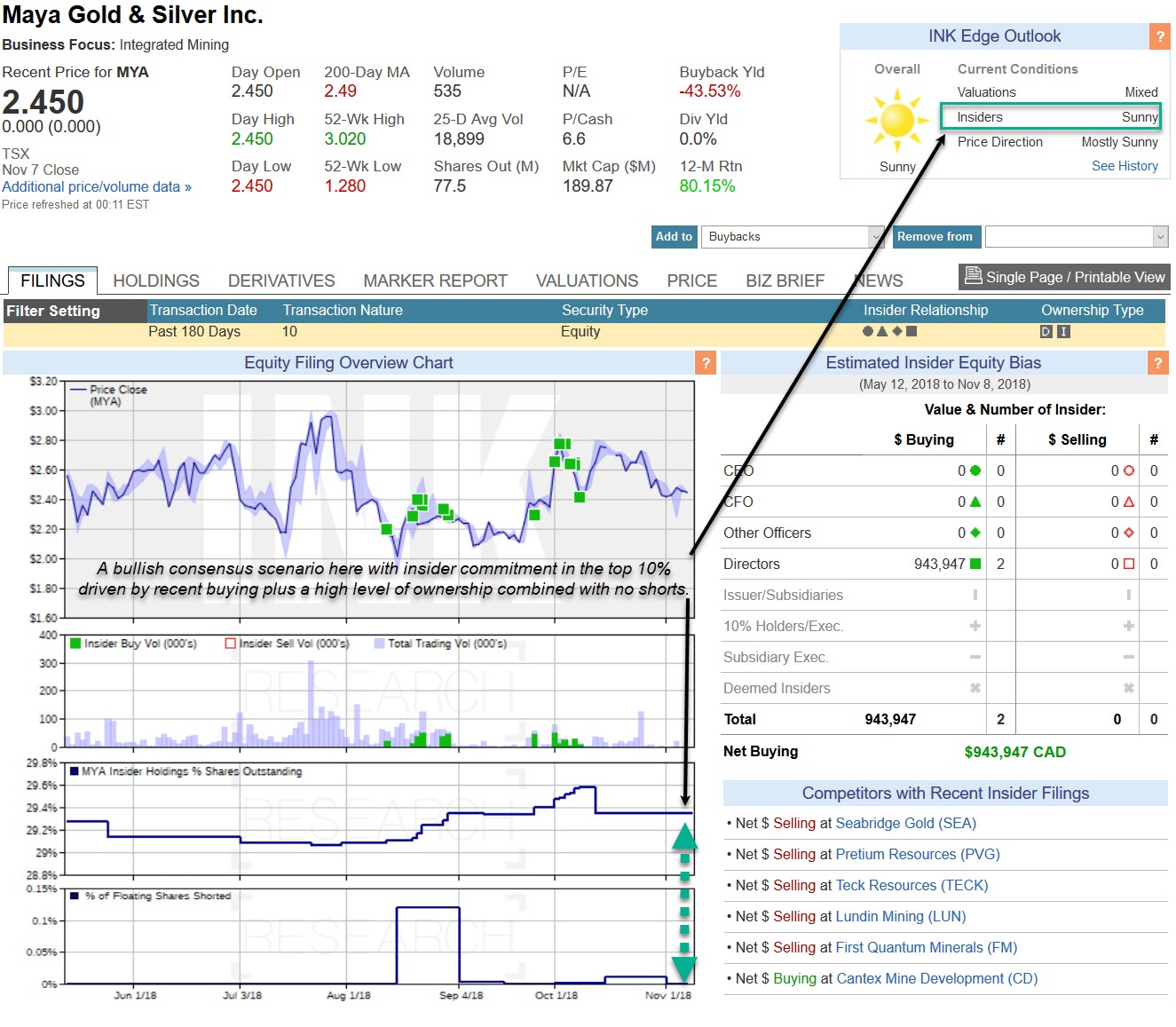Open the Teck Resources (TECK) link
Image resolution: width=1176 pixels, height=1027 pixels.
(x=912, y=885)
